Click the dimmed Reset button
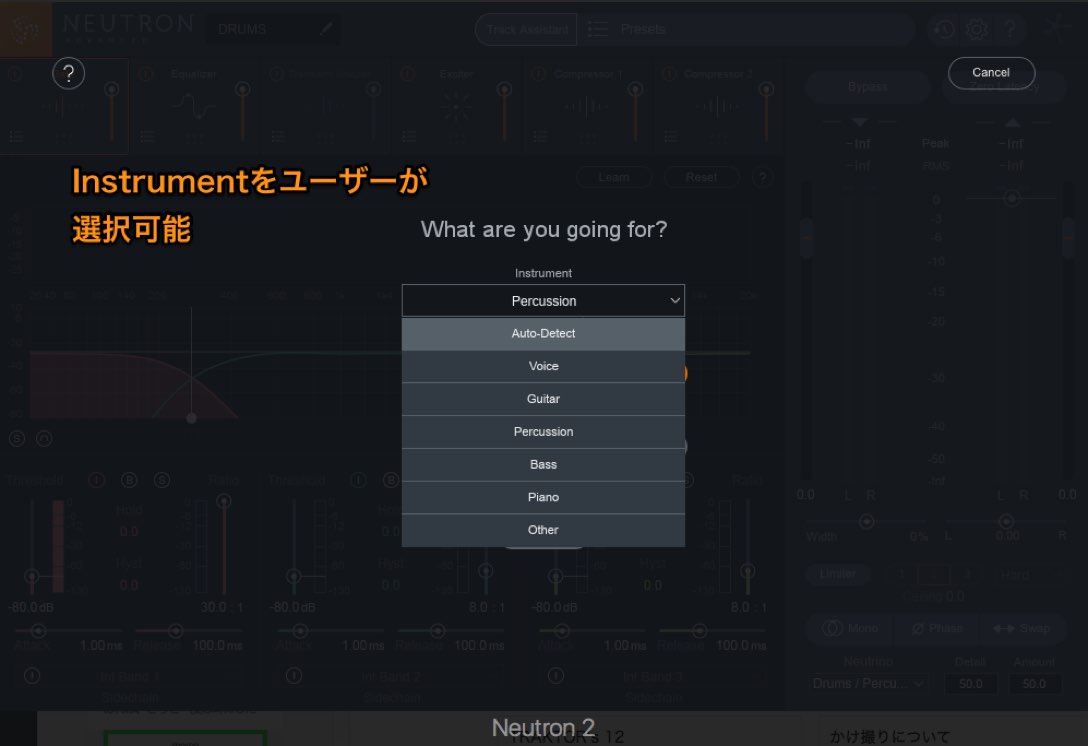Image resolution: width=1088 pixels, height=746 pixels. tap(701, 178)
